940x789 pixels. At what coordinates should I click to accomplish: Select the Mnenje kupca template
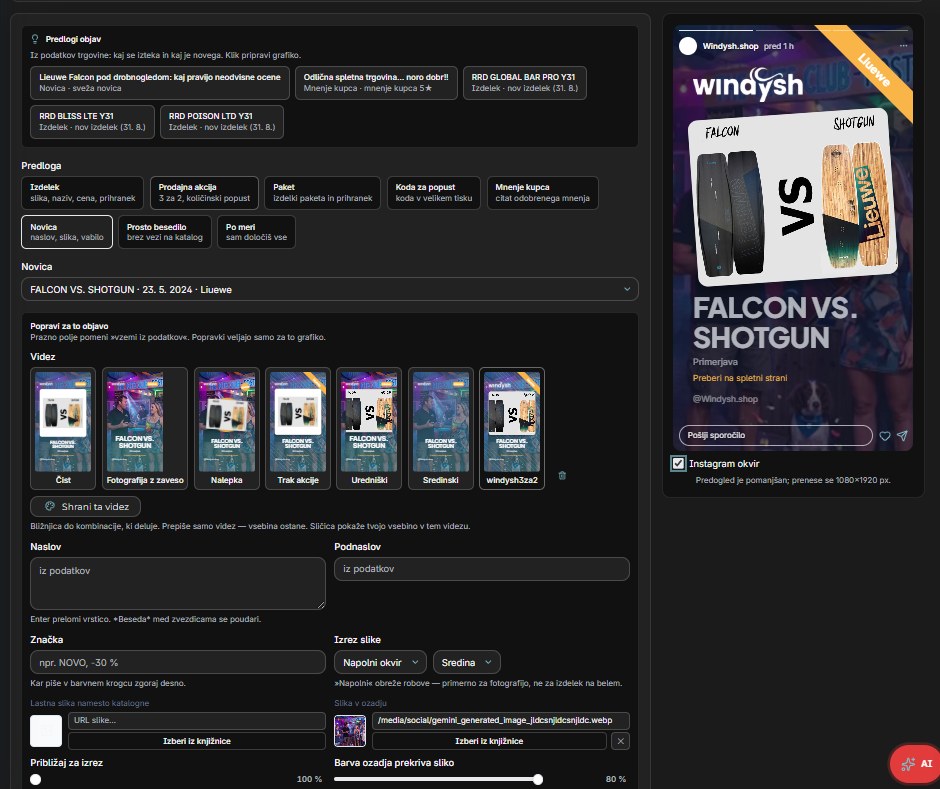click(x=543, y=192)
